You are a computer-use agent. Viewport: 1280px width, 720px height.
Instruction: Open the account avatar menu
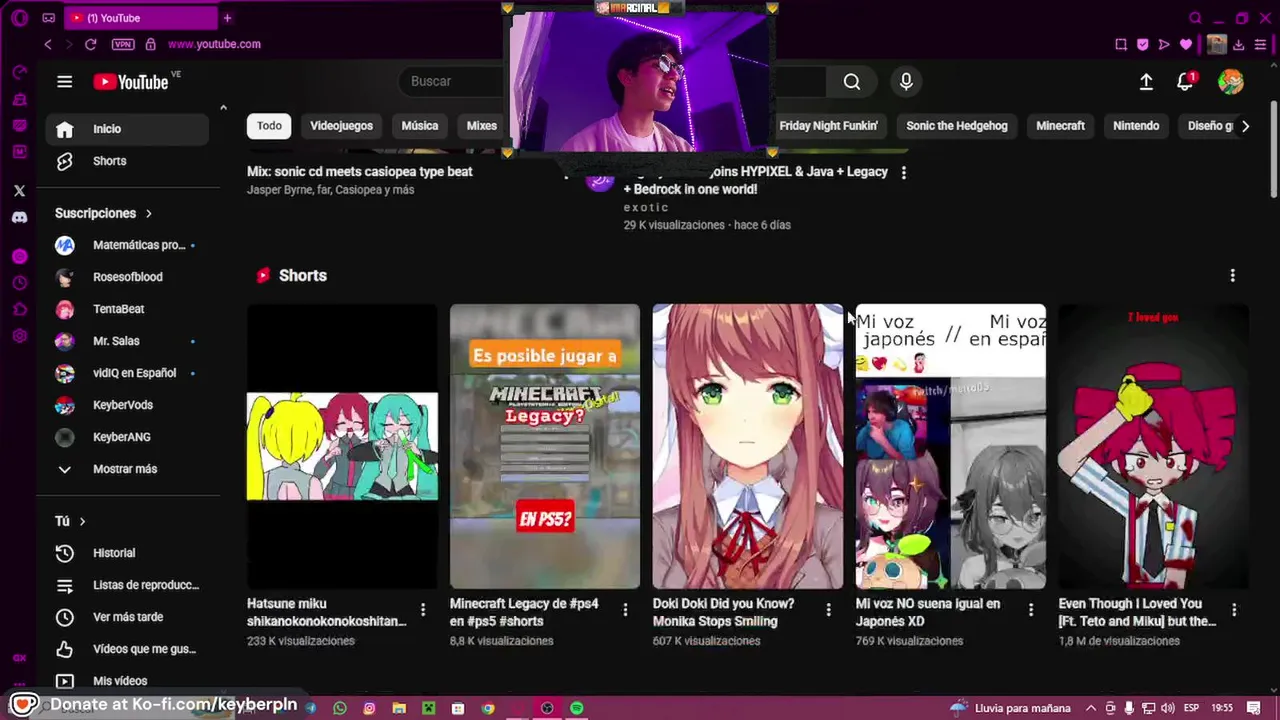pos(1231,82)
